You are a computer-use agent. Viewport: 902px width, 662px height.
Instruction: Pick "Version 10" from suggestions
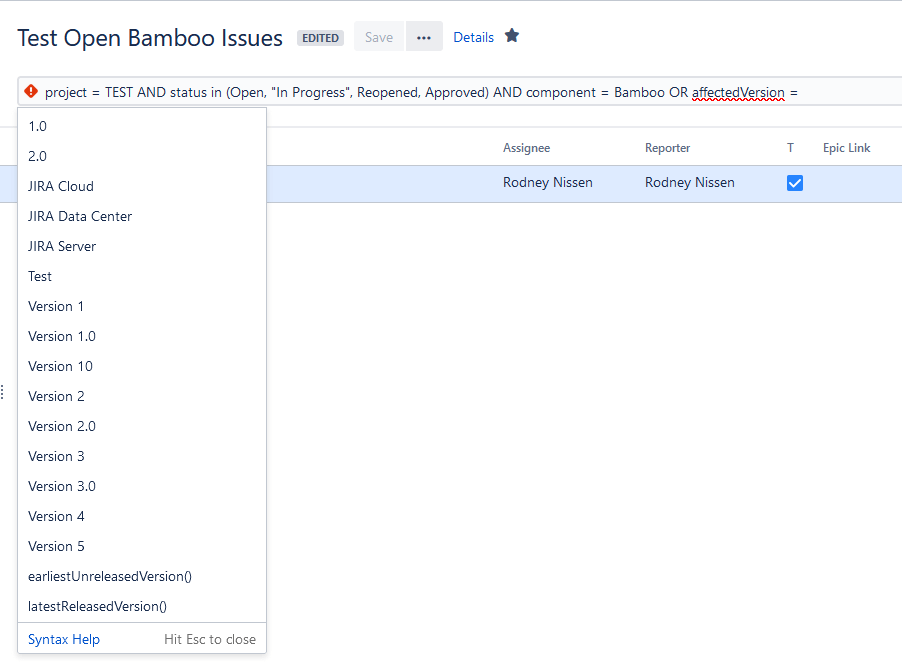click(x=60, y=366)
